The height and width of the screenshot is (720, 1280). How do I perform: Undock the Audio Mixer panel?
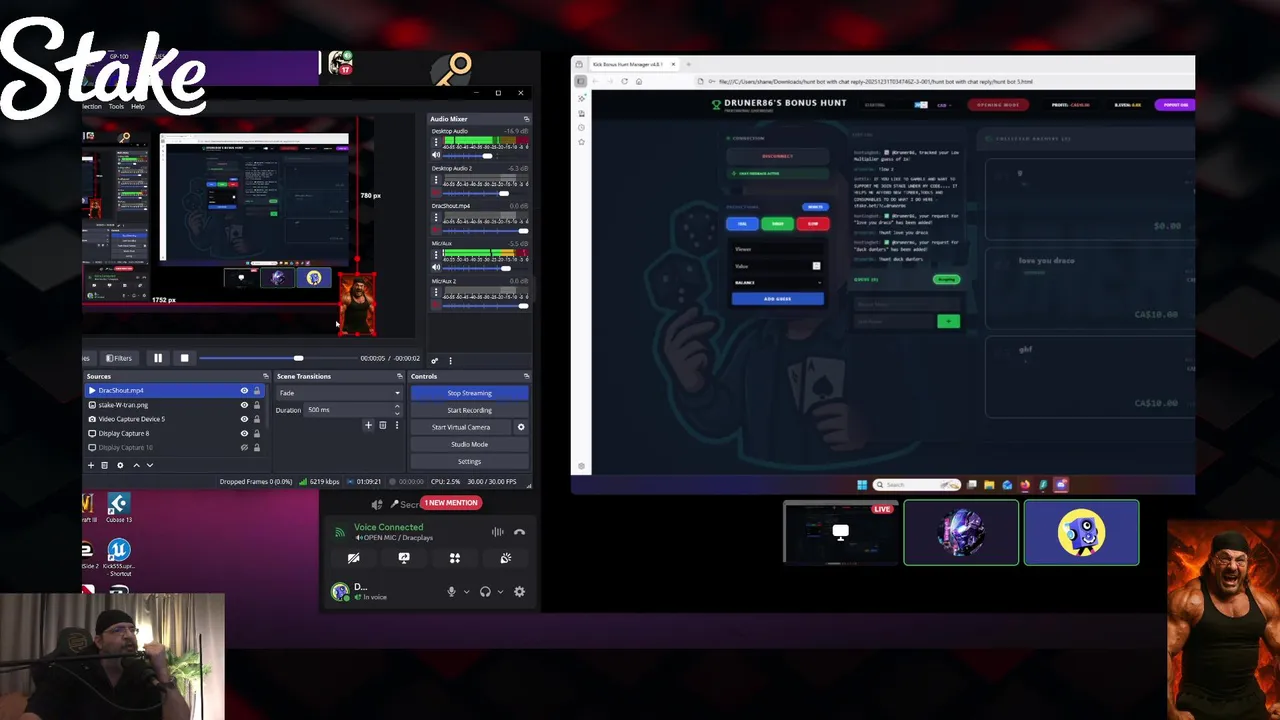(x=526, y=119)
